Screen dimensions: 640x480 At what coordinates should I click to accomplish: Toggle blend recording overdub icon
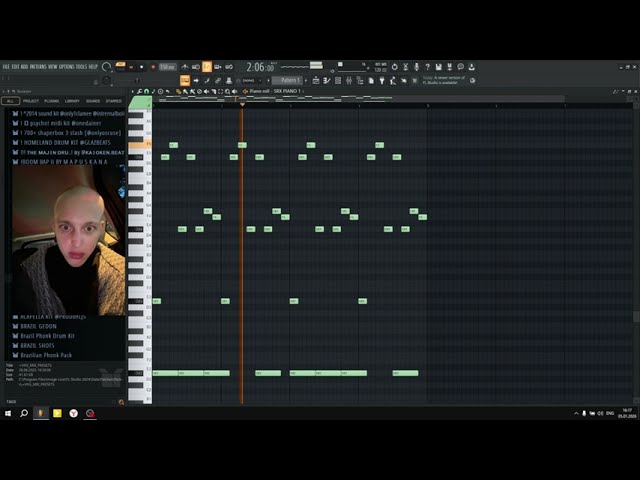pos(218,67)
